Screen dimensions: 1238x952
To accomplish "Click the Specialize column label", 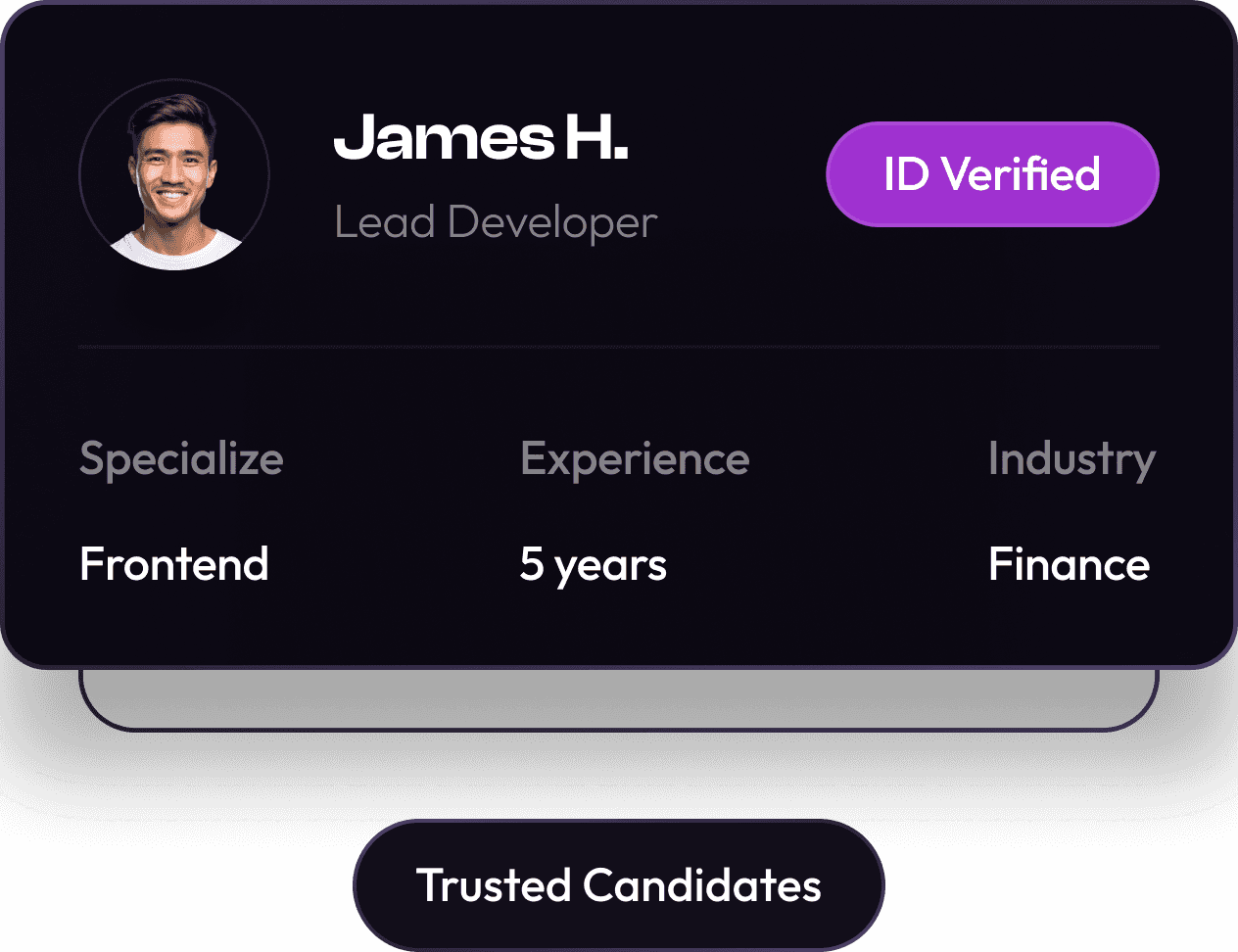I will (x=181, y=458).
